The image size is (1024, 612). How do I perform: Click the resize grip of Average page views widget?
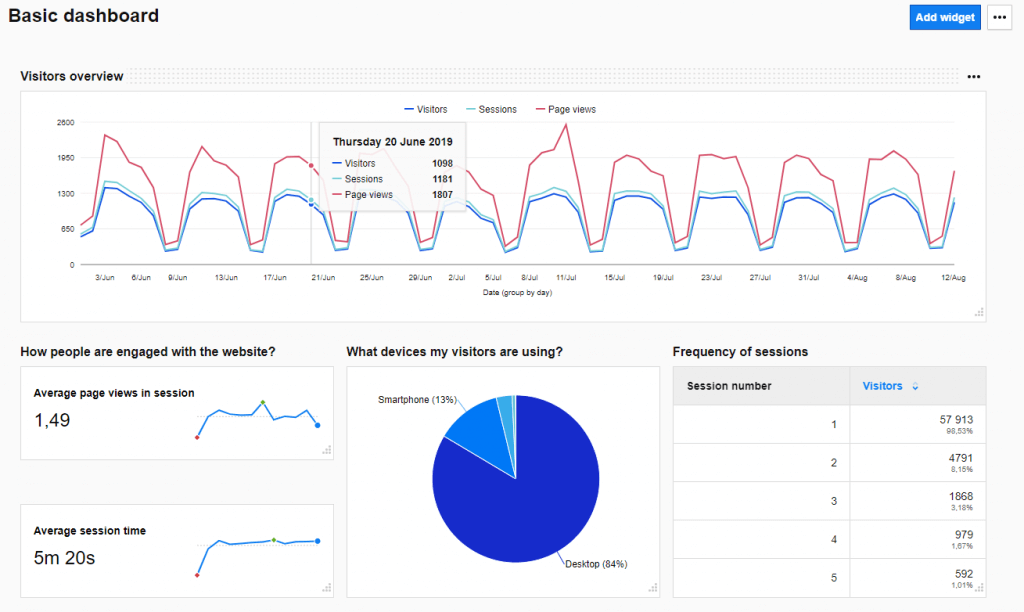(x=327, y=451)
